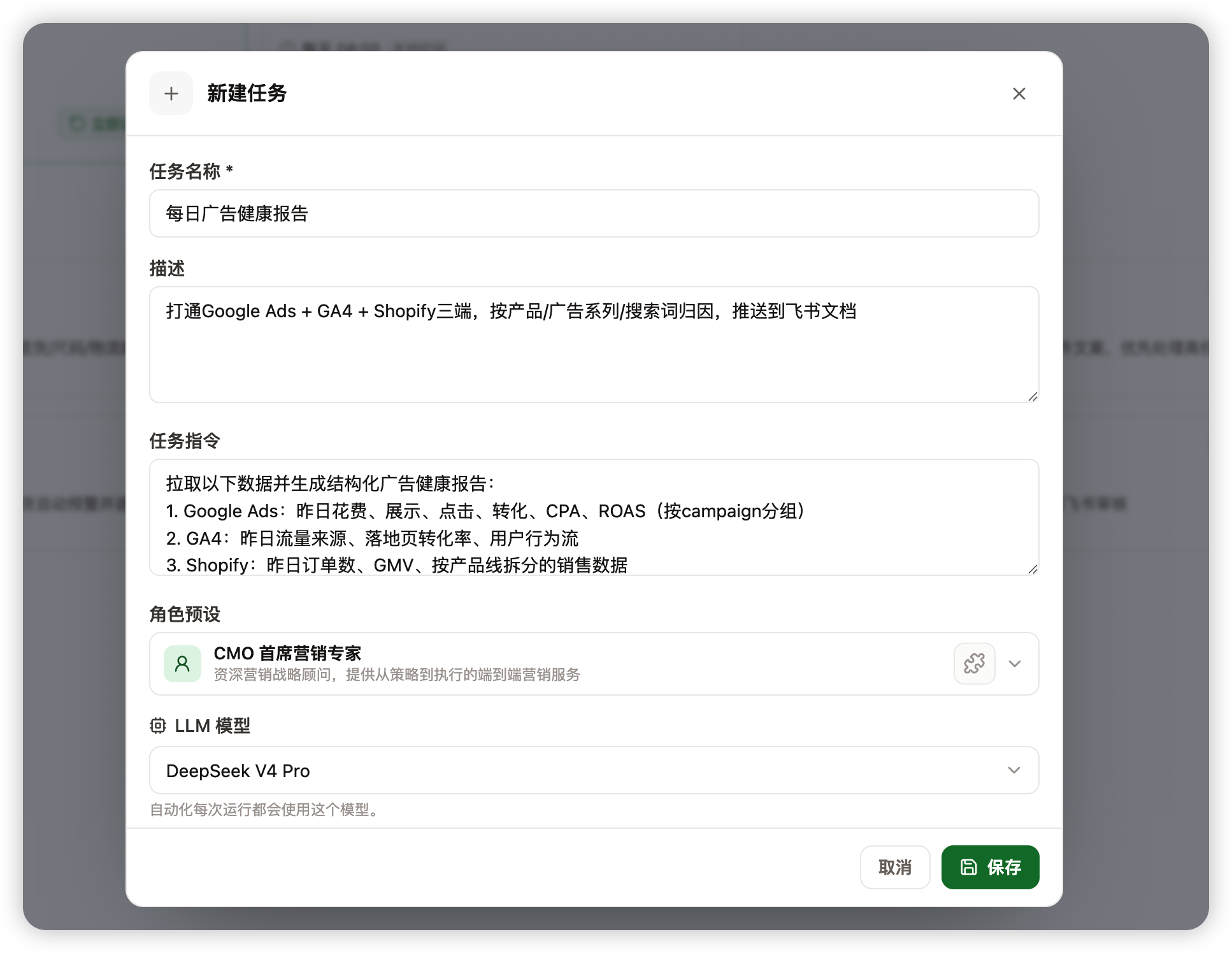This screenshot has width=1232, height=953.
Task: Click the 新建任务 dialog title
Action: click(x=247, y=94)
